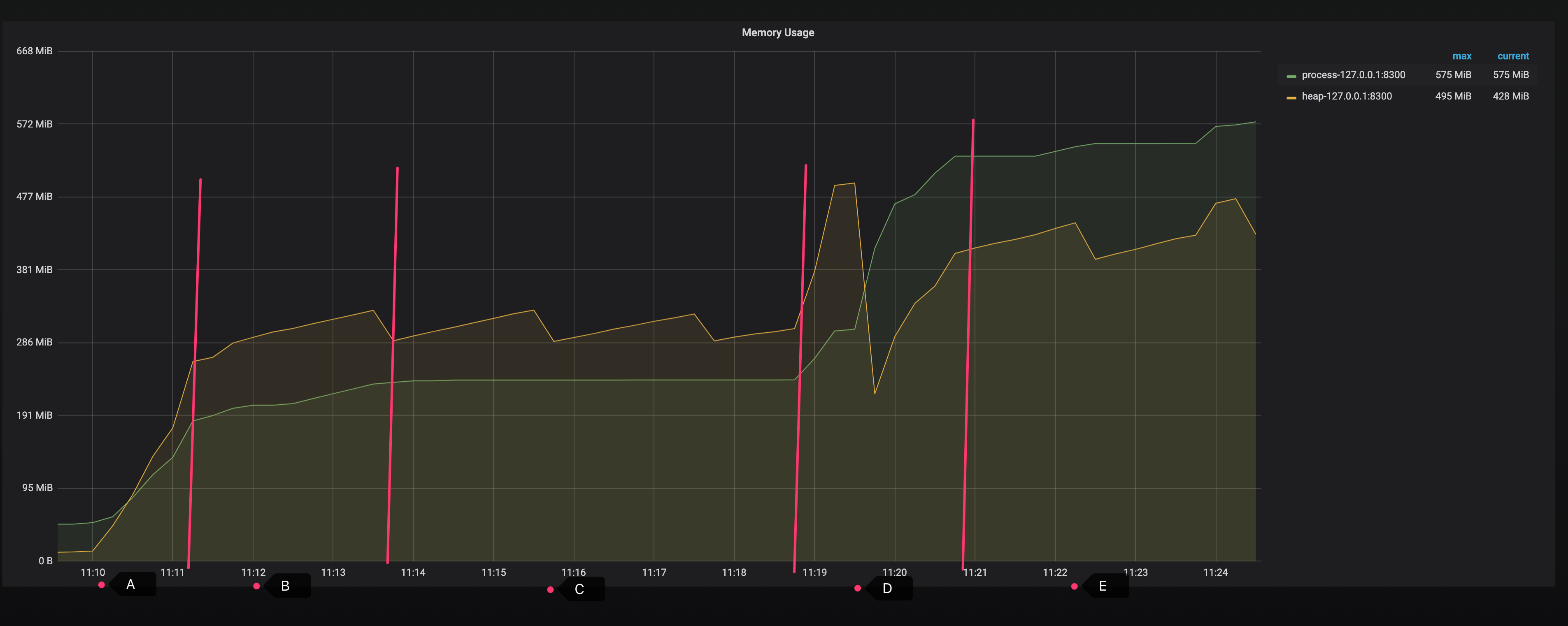Image resolution: width=1568 pixels, height=626 pixels.
Task: Select annotation marker D below the time axis
Action: click(x=887, y=588)
